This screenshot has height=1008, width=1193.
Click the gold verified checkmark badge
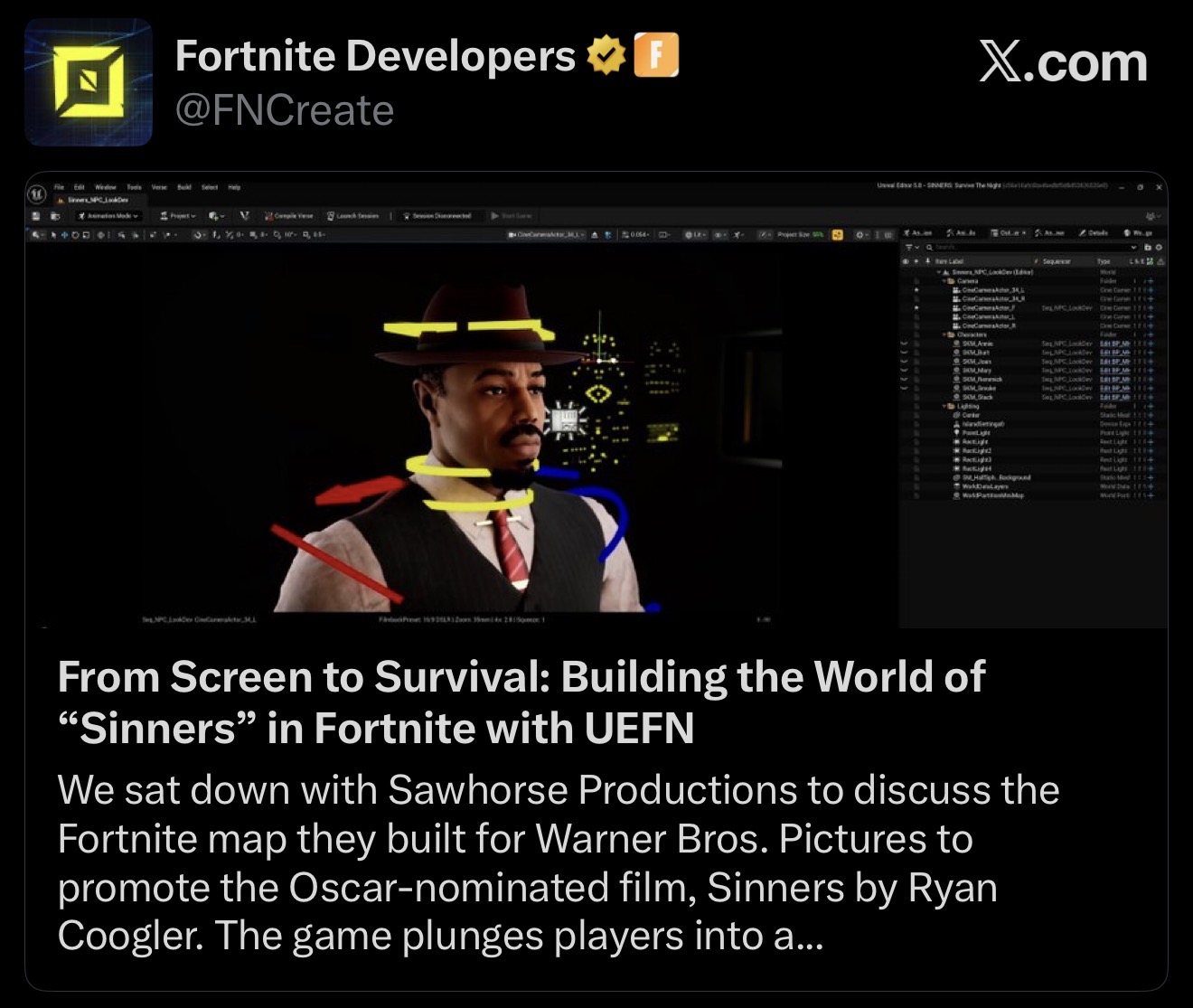[x=606, y=56]
